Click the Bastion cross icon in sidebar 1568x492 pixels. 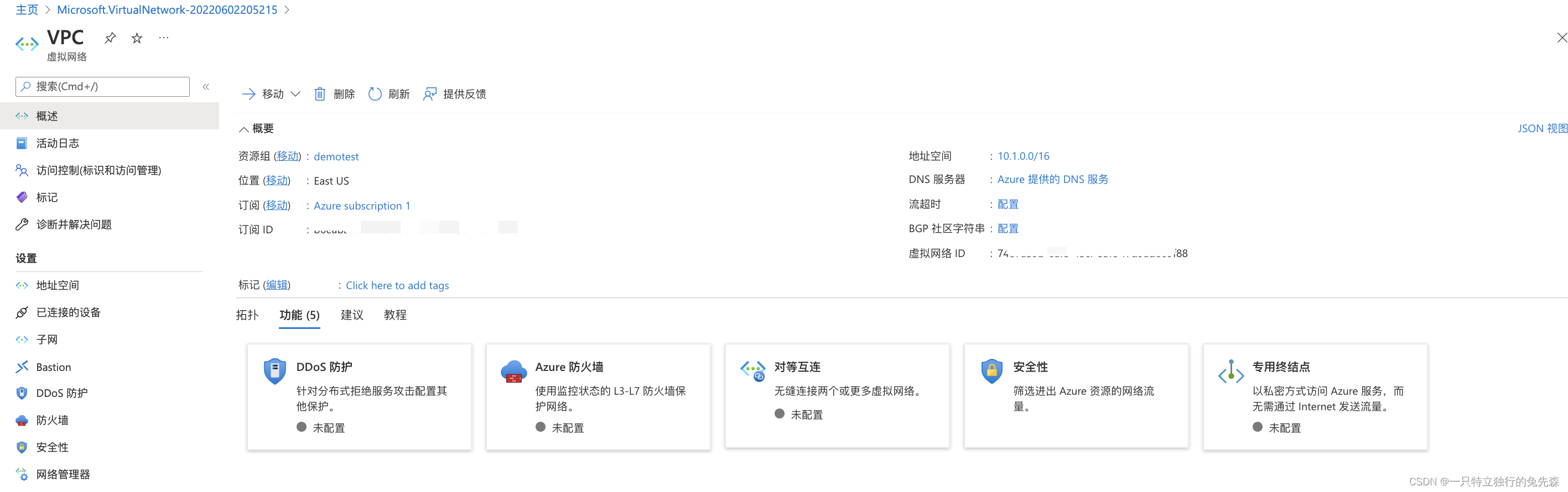coord(22,367)
